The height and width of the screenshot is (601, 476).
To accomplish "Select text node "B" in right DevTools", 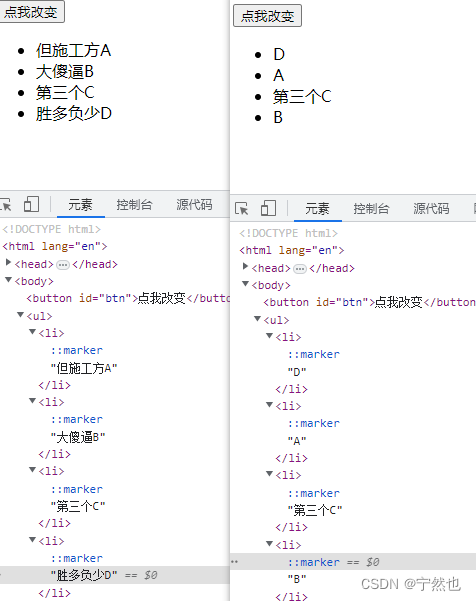I will point(297,579).
